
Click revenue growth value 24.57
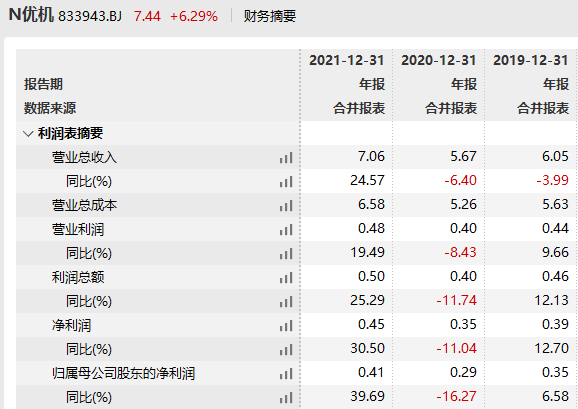[x=368, y=180]
